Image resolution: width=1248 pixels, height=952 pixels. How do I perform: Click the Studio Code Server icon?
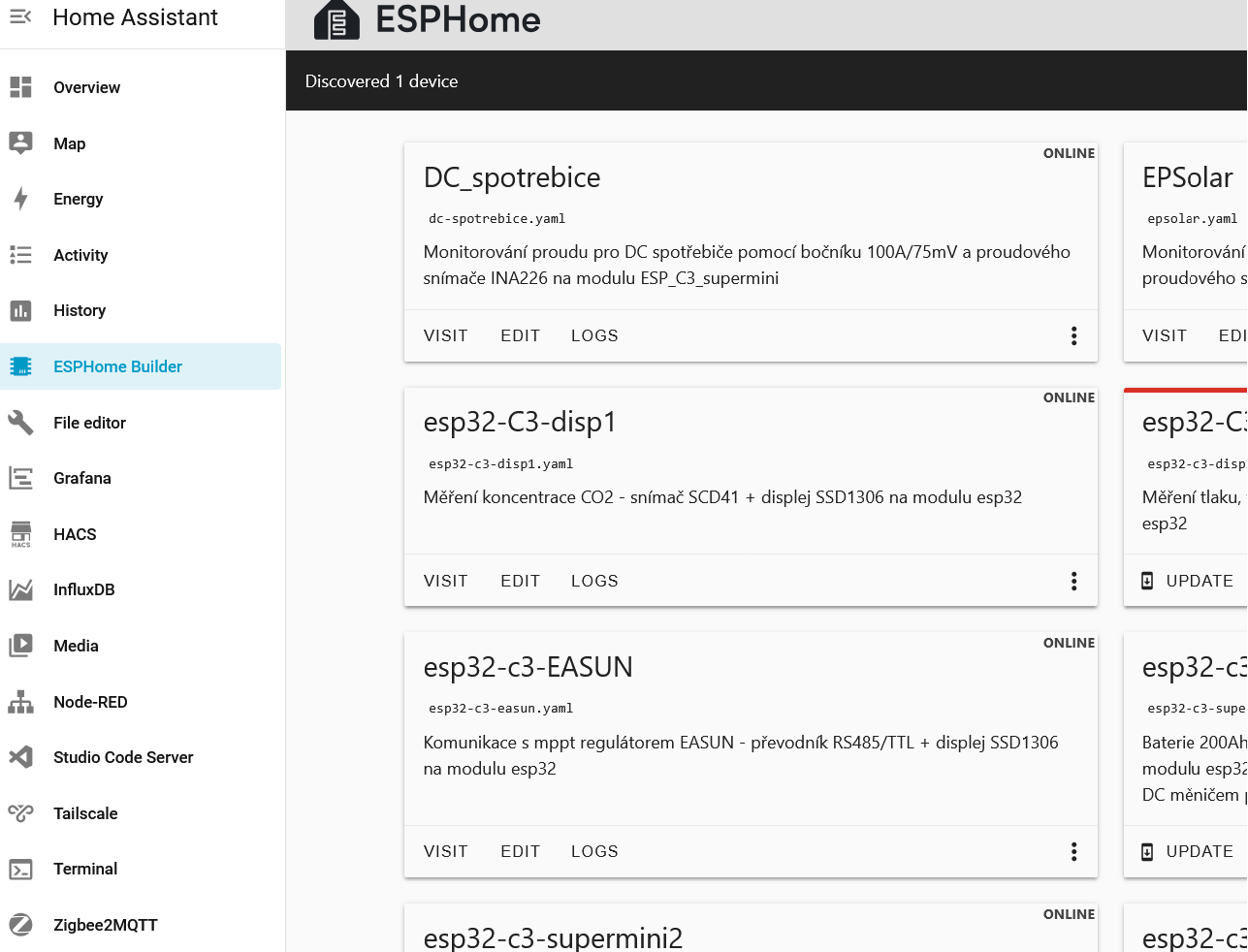tap(20, 757)
